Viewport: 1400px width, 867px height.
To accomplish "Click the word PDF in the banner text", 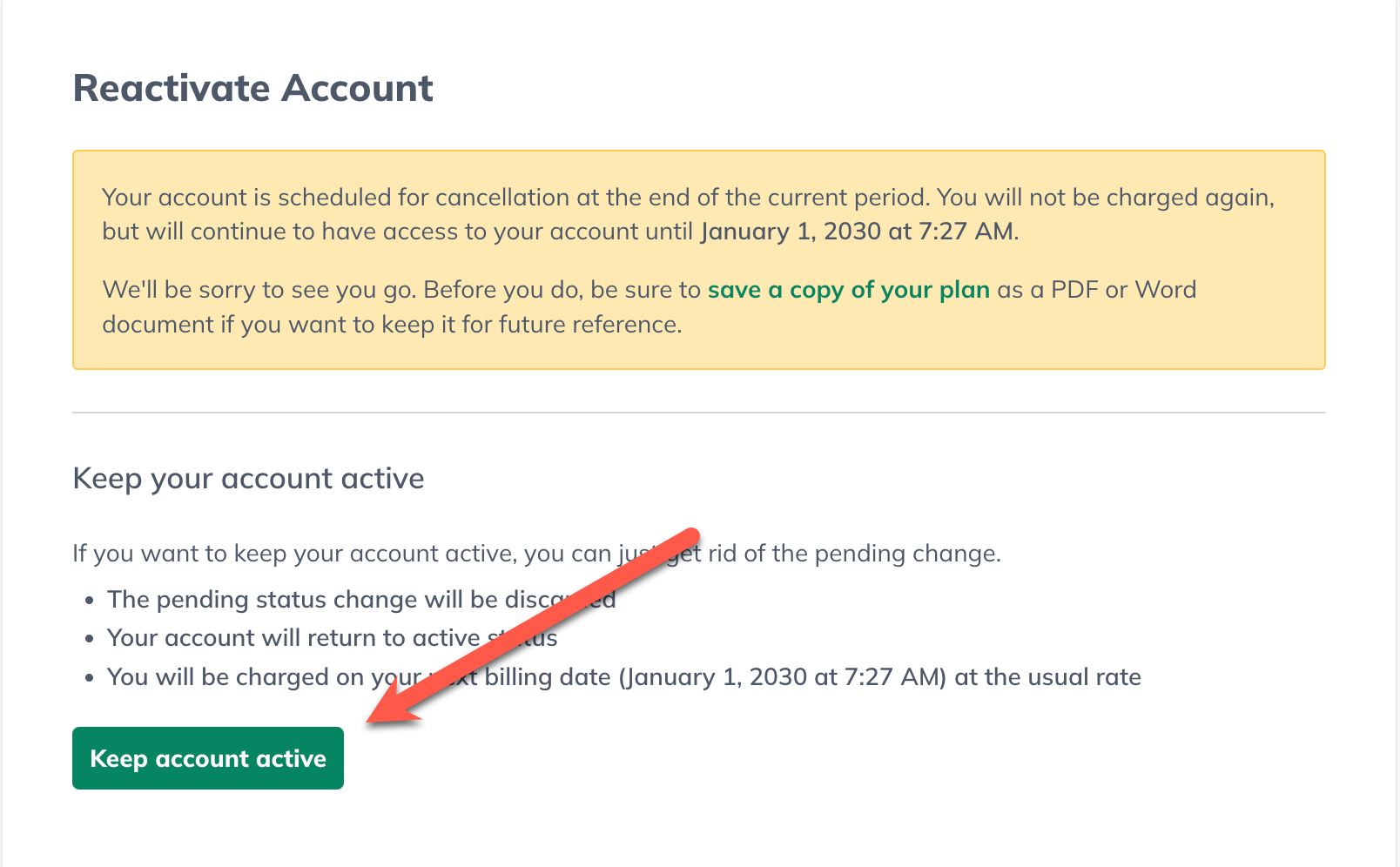I will click(x=1077, y=289).
